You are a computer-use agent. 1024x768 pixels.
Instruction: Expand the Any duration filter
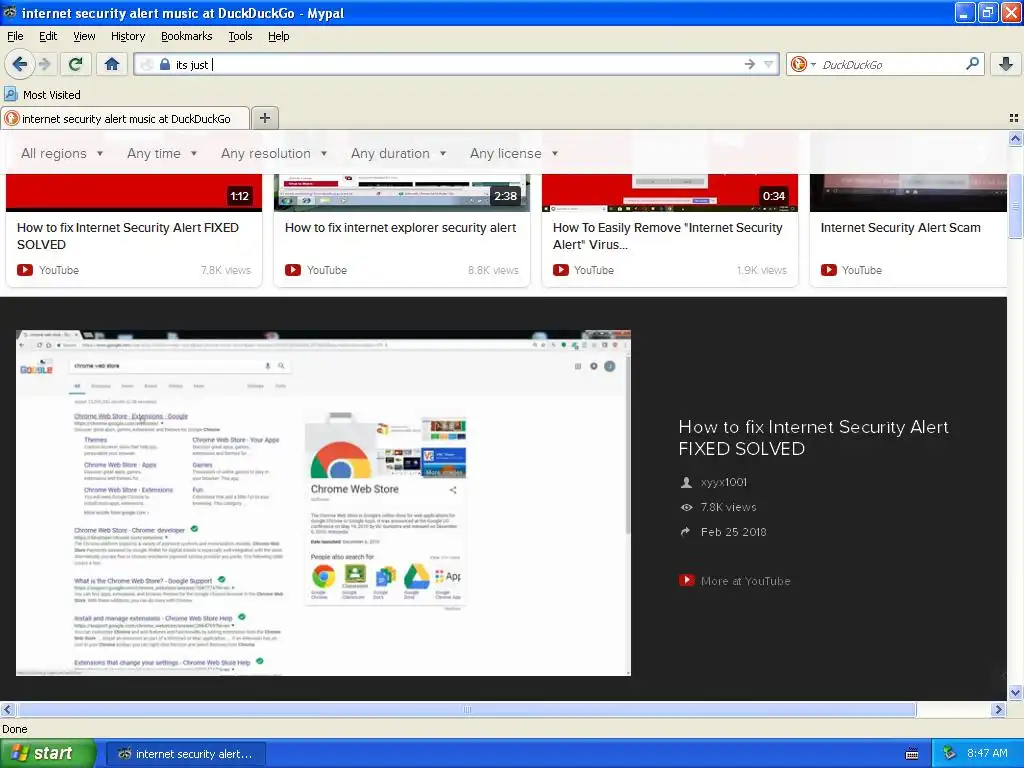coord(398,153)
